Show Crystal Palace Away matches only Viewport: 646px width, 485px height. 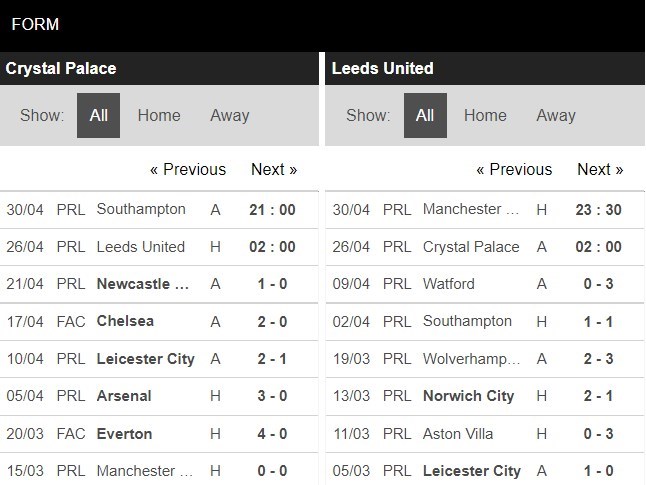229,115
